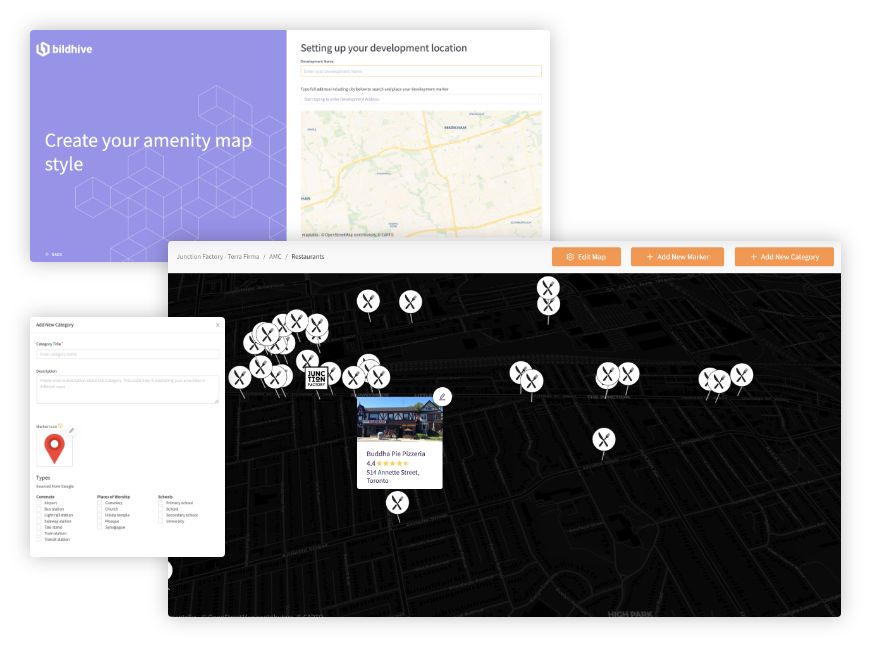Click the red default marker swatch in the dialog
Screen dimensions: 871x647
tap(55, 445)
